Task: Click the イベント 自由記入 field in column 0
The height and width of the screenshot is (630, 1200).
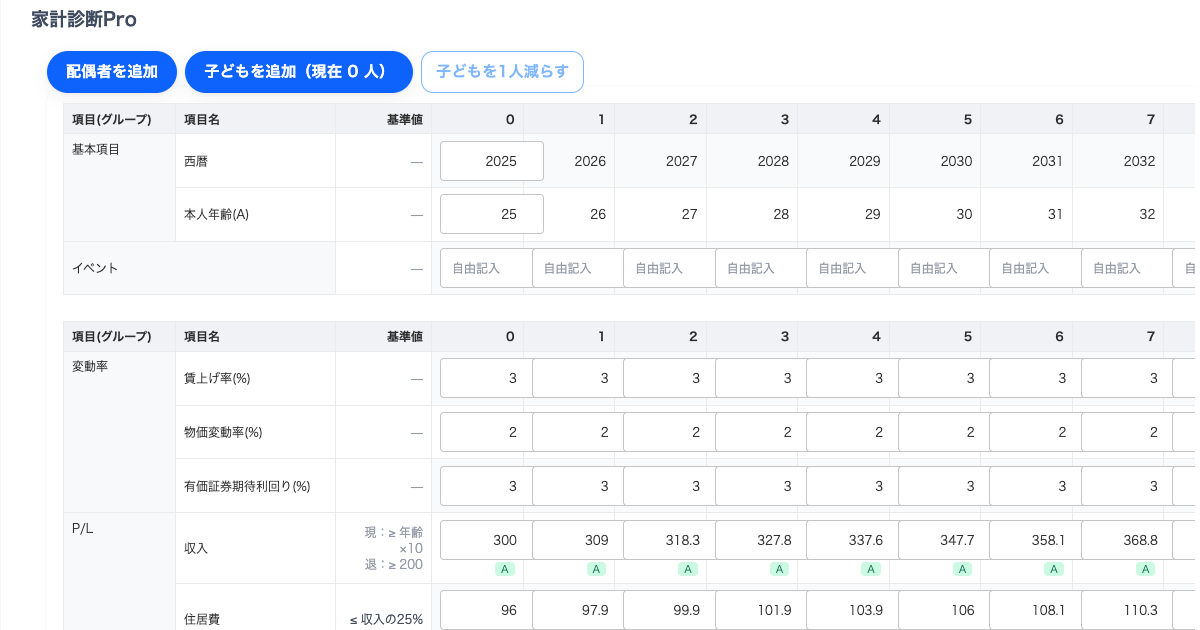Action: pyautogui.click(x=486, y=268)
